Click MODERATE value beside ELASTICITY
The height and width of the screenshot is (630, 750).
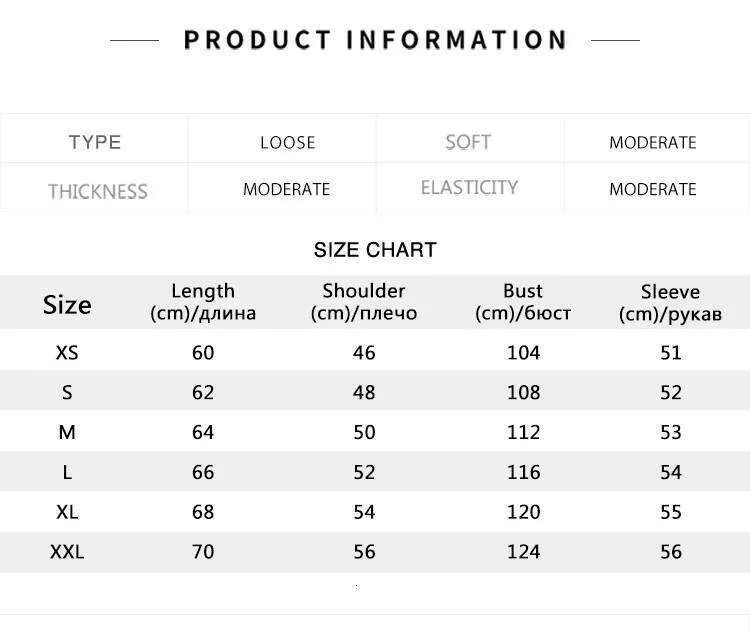[x=653, y=189]
